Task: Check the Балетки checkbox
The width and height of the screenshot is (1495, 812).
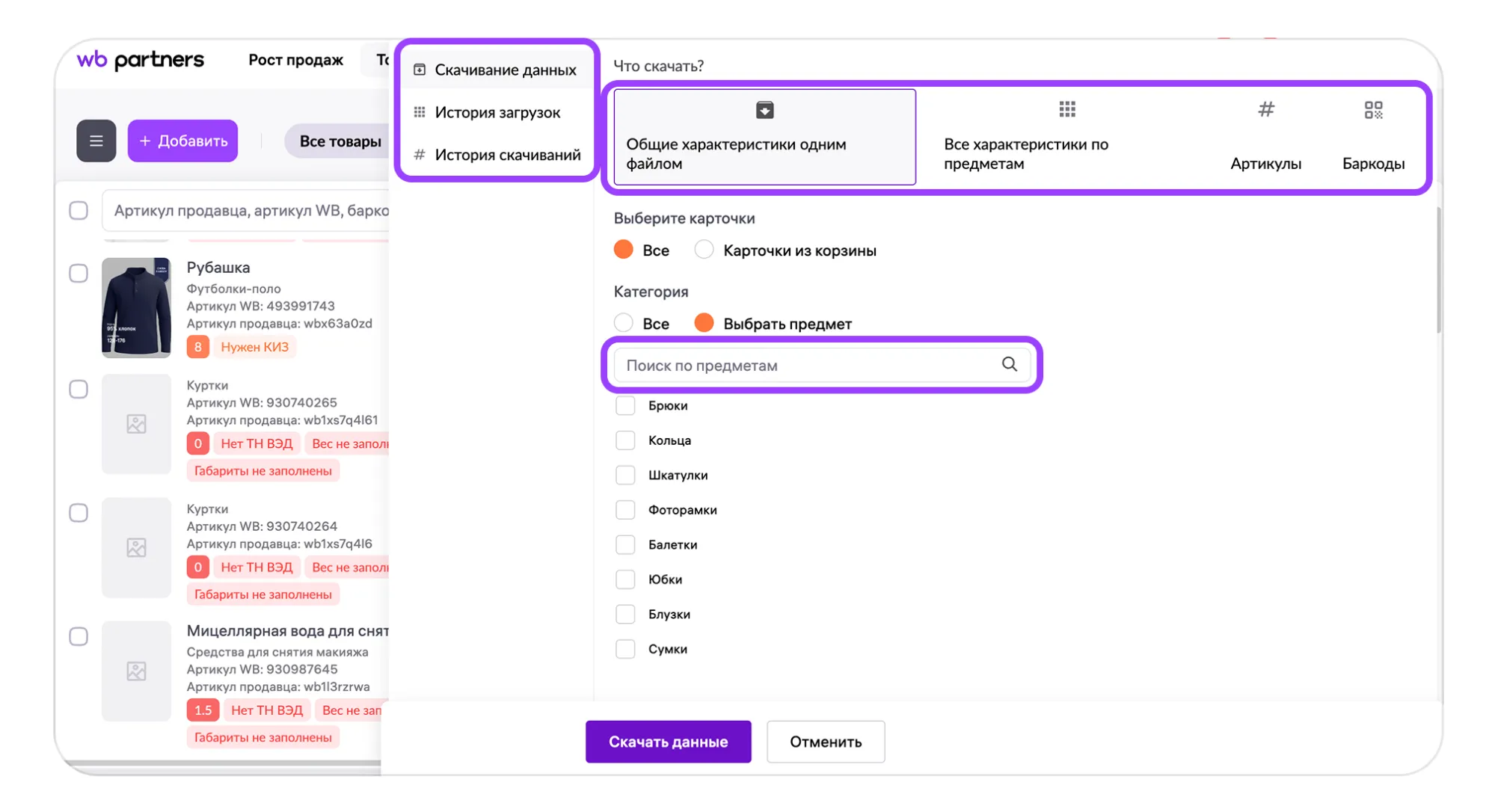Action: (x=625, y=544)
